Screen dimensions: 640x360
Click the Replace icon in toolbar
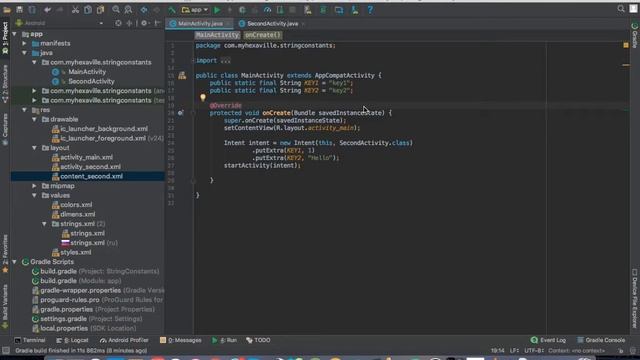[x=128, y=9]
